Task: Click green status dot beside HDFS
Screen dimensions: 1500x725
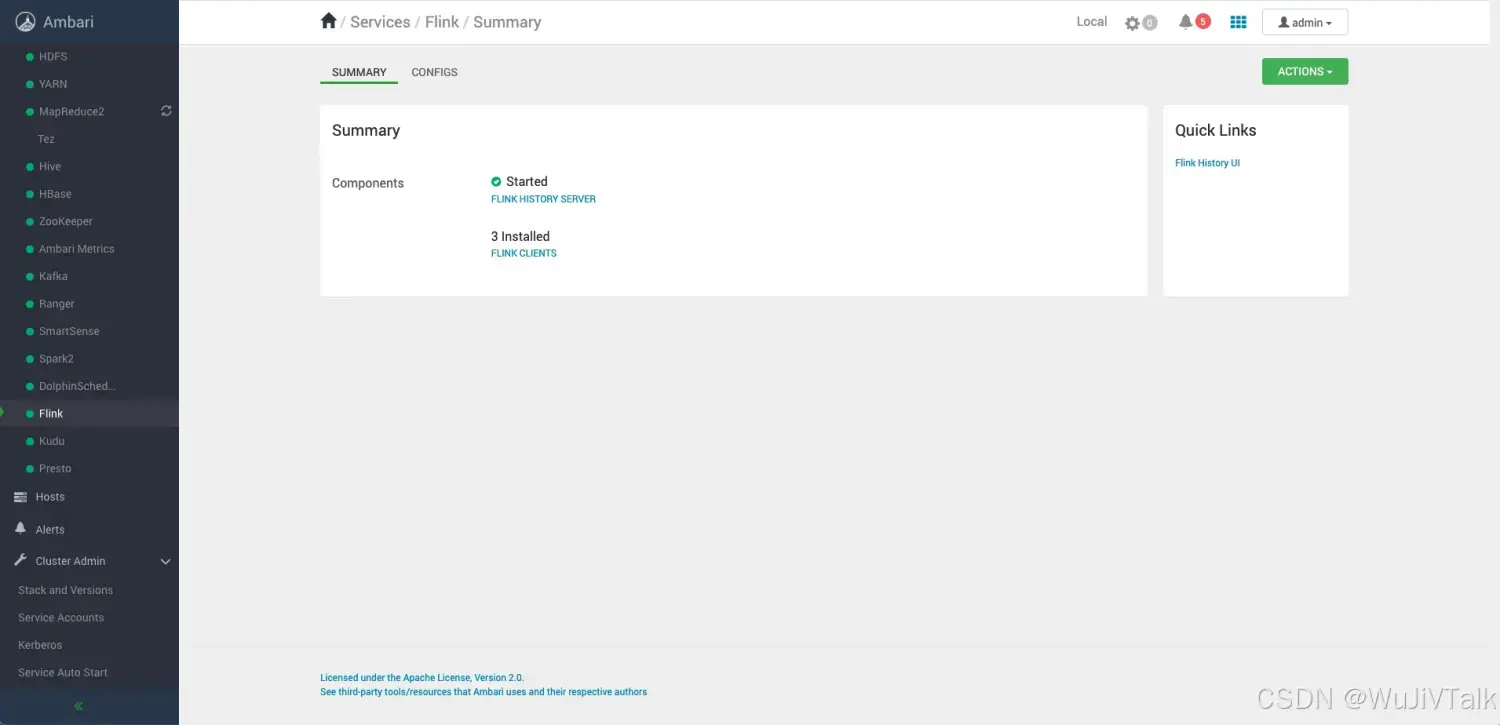Action: 30,57
